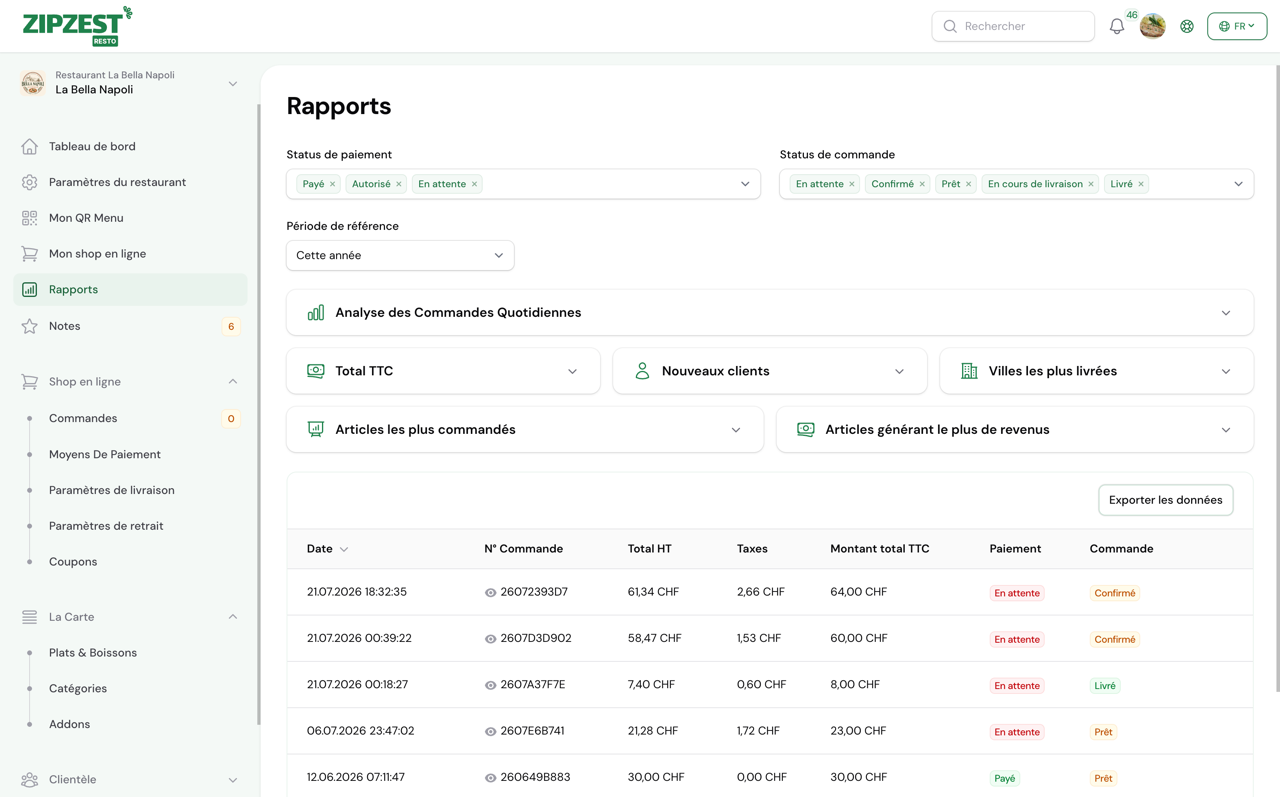Click the Notes star icon
1280x797 pixels.
(30, 326)
